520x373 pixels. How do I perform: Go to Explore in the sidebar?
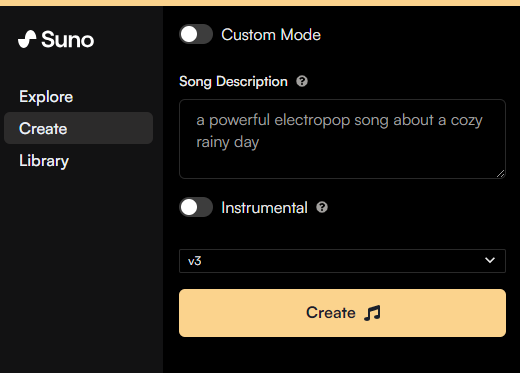pos(46,97)
